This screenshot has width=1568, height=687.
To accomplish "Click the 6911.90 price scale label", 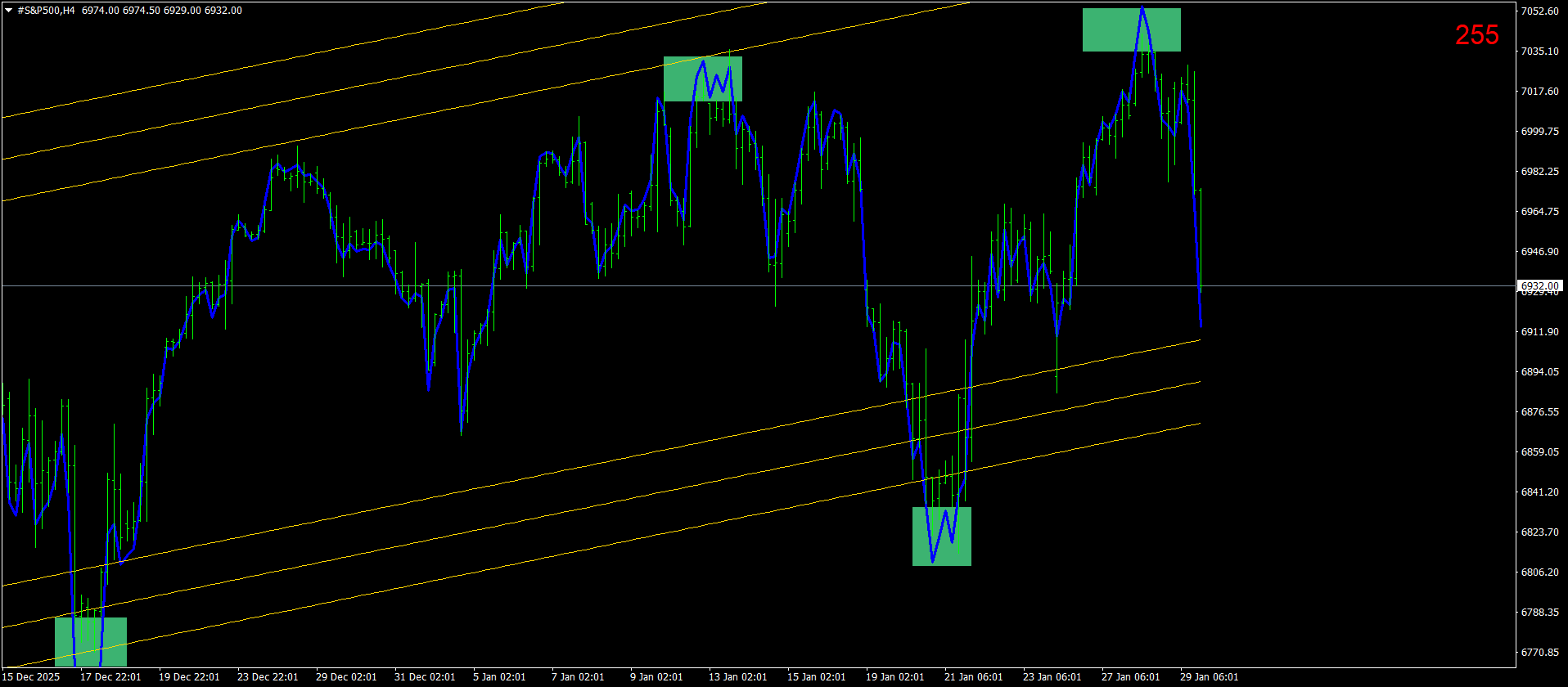I will 1539,331.
